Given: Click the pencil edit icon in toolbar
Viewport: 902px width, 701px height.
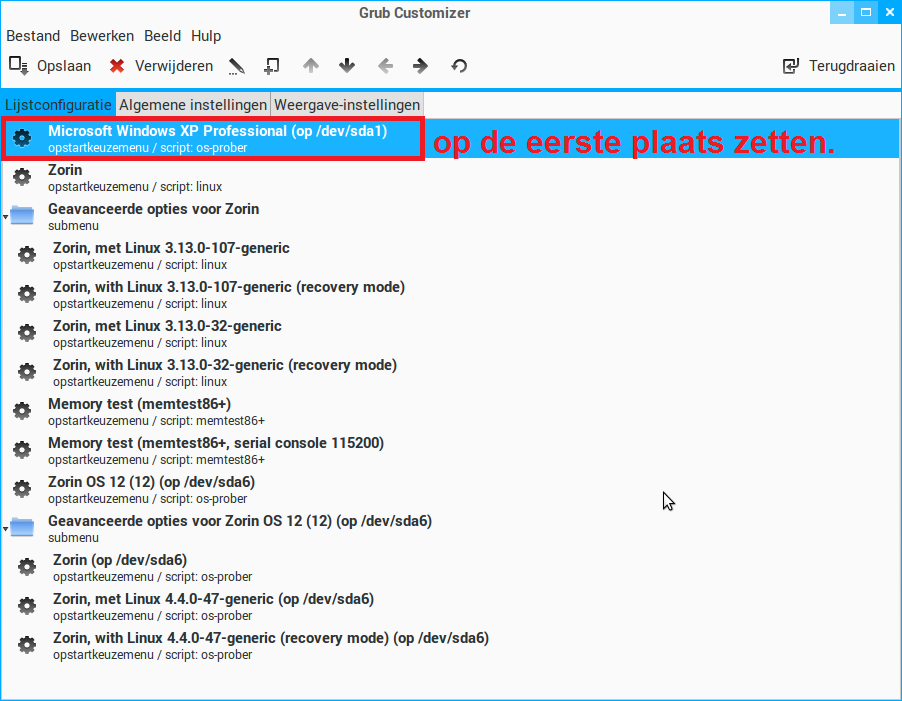Looking at the screenshot, I should click(x=236, y=66).
